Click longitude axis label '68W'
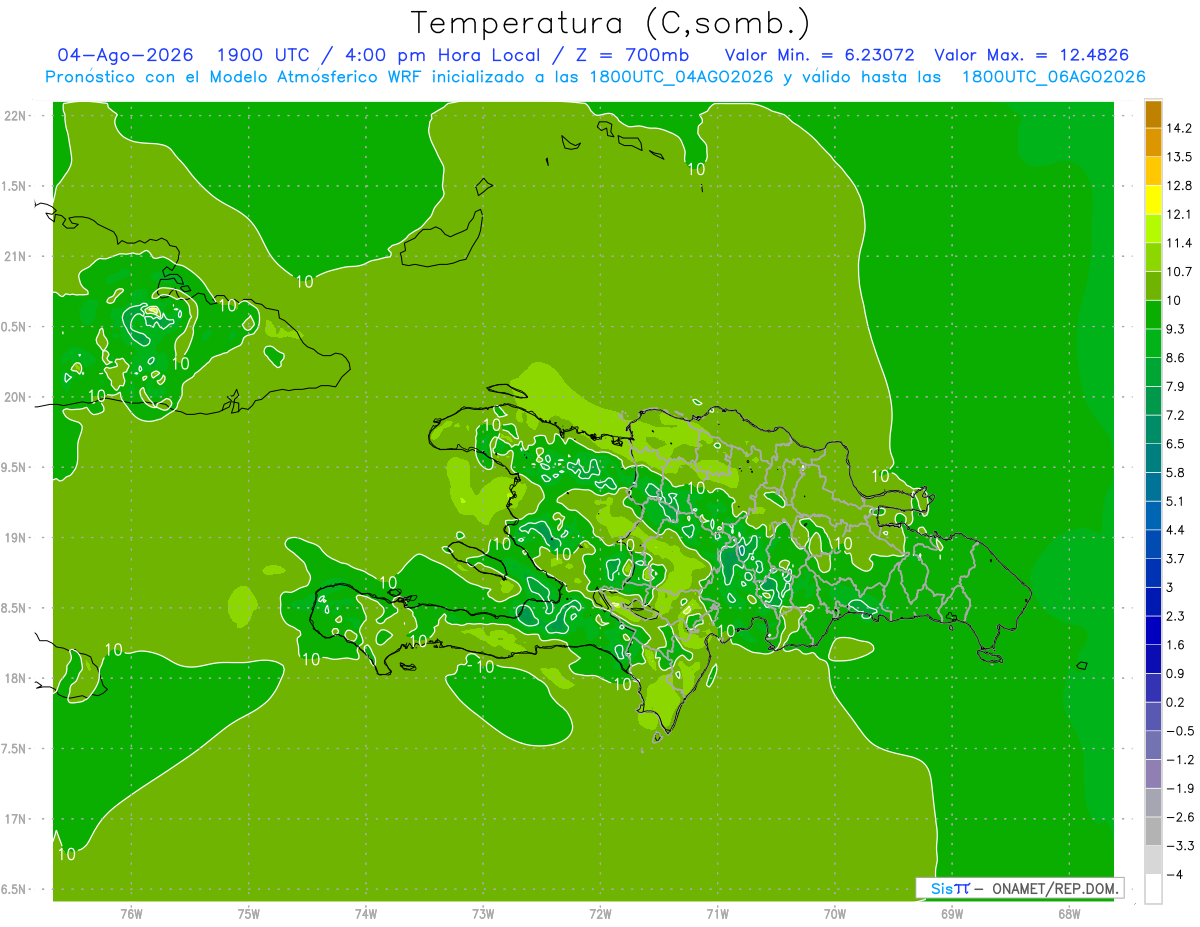The width and height of the screenshot is (1200, 927). [1069, 913]
